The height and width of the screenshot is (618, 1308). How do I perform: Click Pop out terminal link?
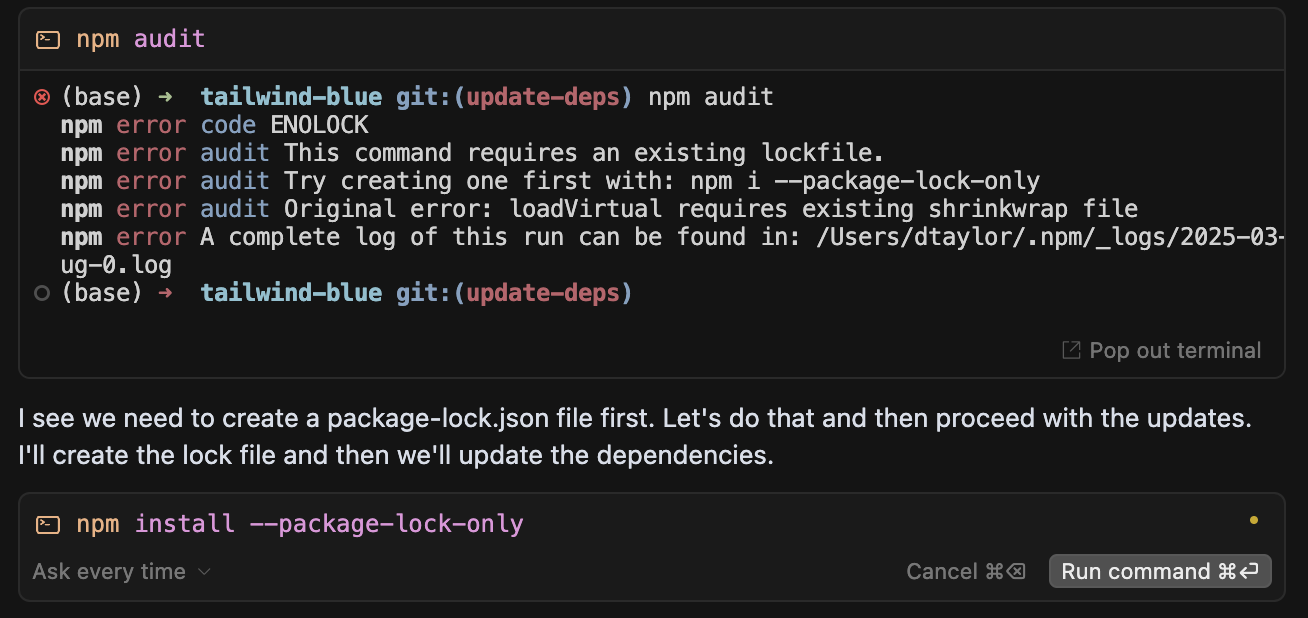click(1161, 350)
